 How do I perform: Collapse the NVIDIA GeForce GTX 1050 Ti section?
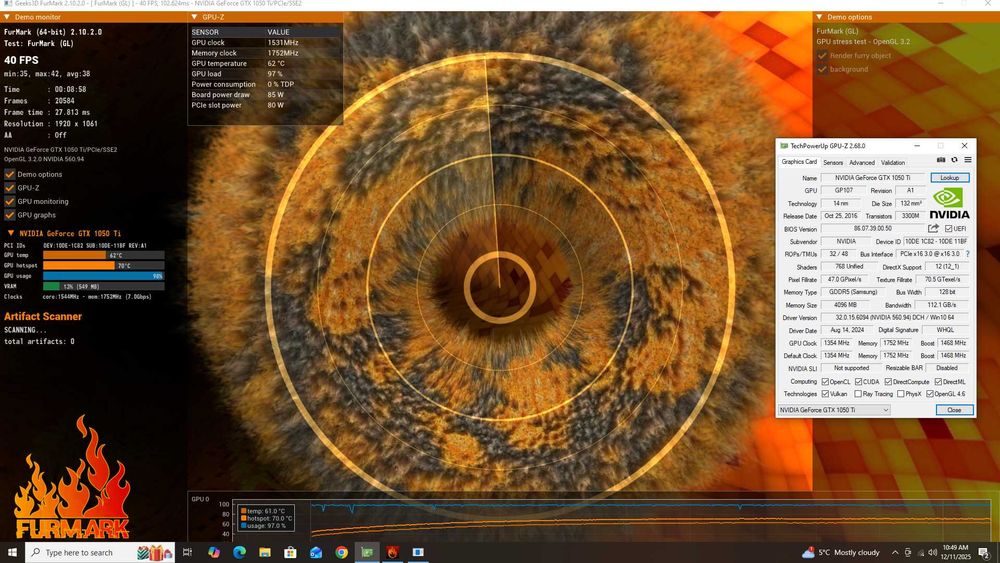[11, 233]
